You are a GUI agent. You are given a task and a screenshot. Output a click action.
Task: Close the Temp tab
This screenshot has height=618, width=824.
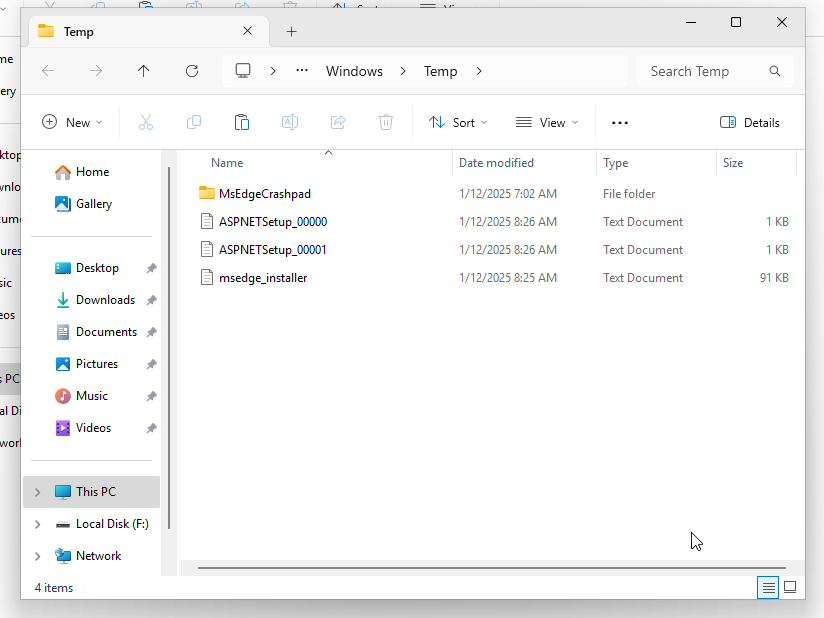[248, 32]
